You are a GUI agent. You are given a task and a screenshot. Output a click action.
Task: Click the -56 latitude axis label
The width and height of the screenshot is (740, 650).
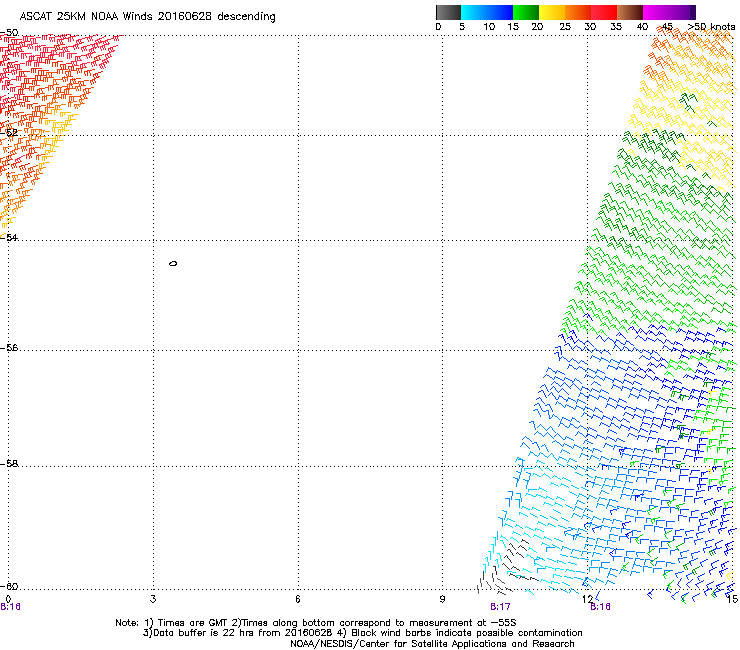[x=9, y=347]
